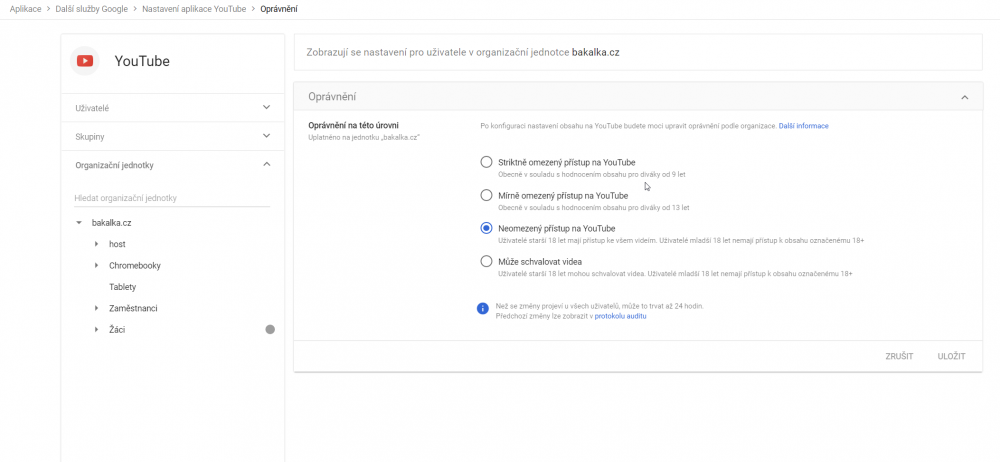Open Nastavení aplikace YouTube breadcrumb
Image resolution: width=1000 pixels, height=462 pixels.
pos(194,9)
